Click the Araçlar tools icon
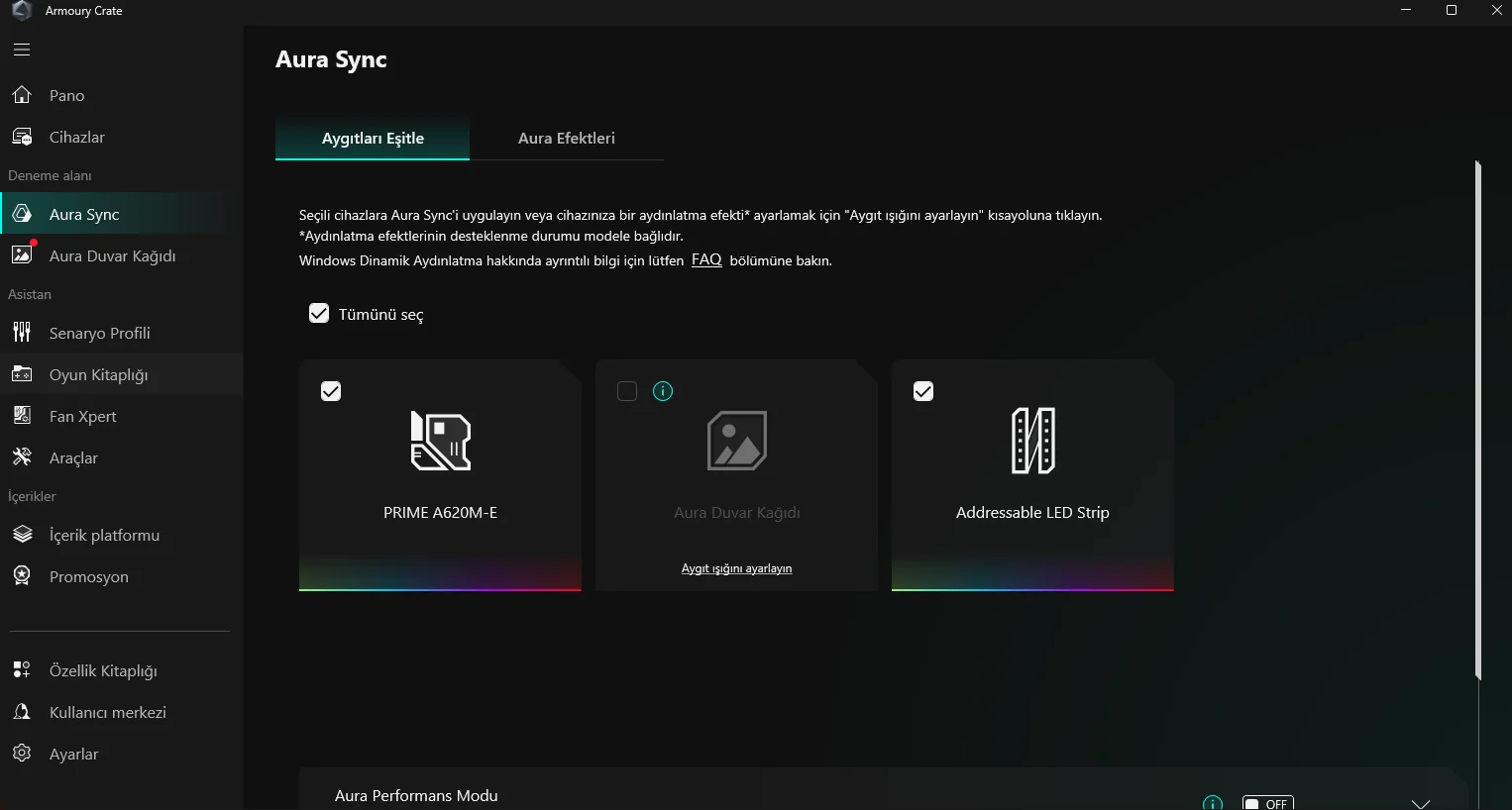 [x=22, y=457]
